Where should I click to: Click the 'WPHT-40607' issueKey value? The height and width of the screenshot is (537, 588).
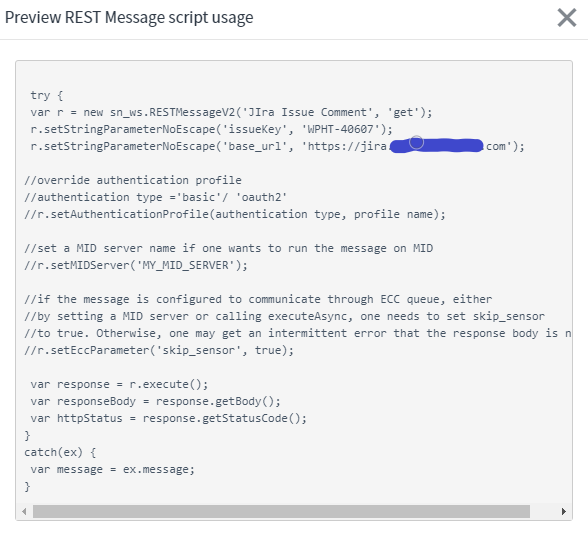340,129
